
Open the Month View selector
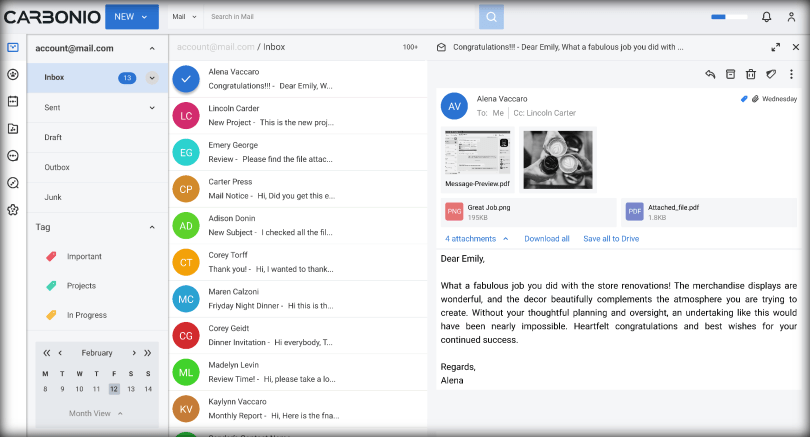96,413
